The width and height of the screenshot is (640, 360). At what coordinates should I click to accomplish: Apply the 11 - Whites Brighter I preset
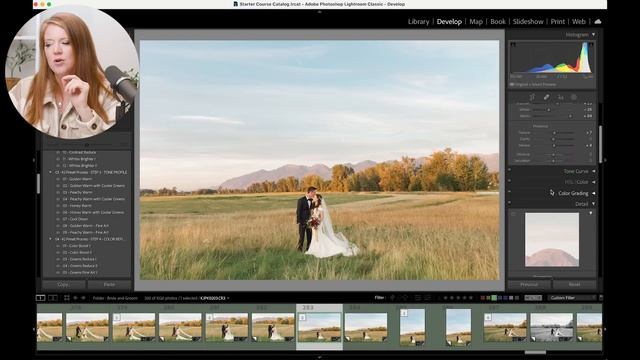coord(79,159)
